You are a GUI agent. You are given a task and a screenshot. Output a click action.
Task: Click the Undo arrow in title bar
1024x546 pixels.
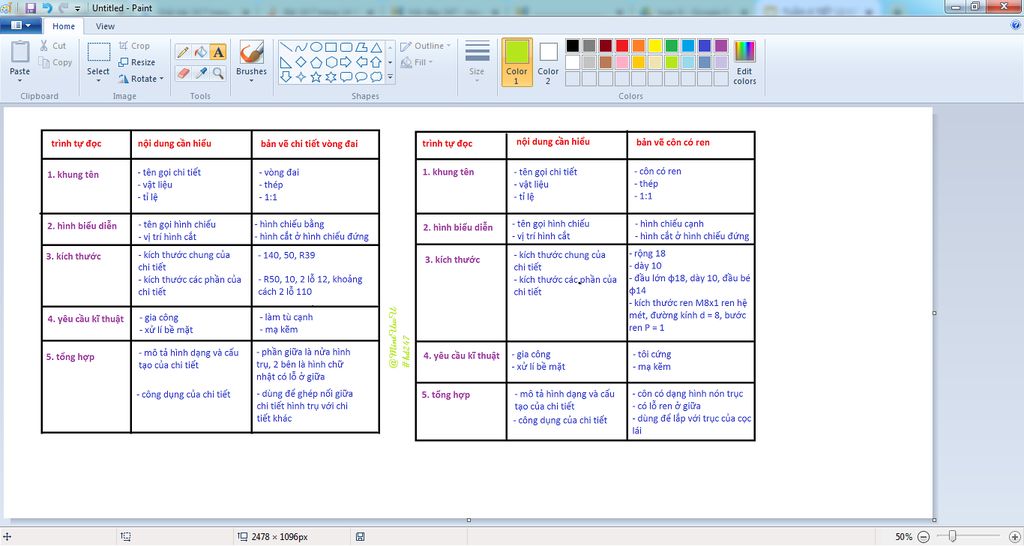click(x=47, y=8)
